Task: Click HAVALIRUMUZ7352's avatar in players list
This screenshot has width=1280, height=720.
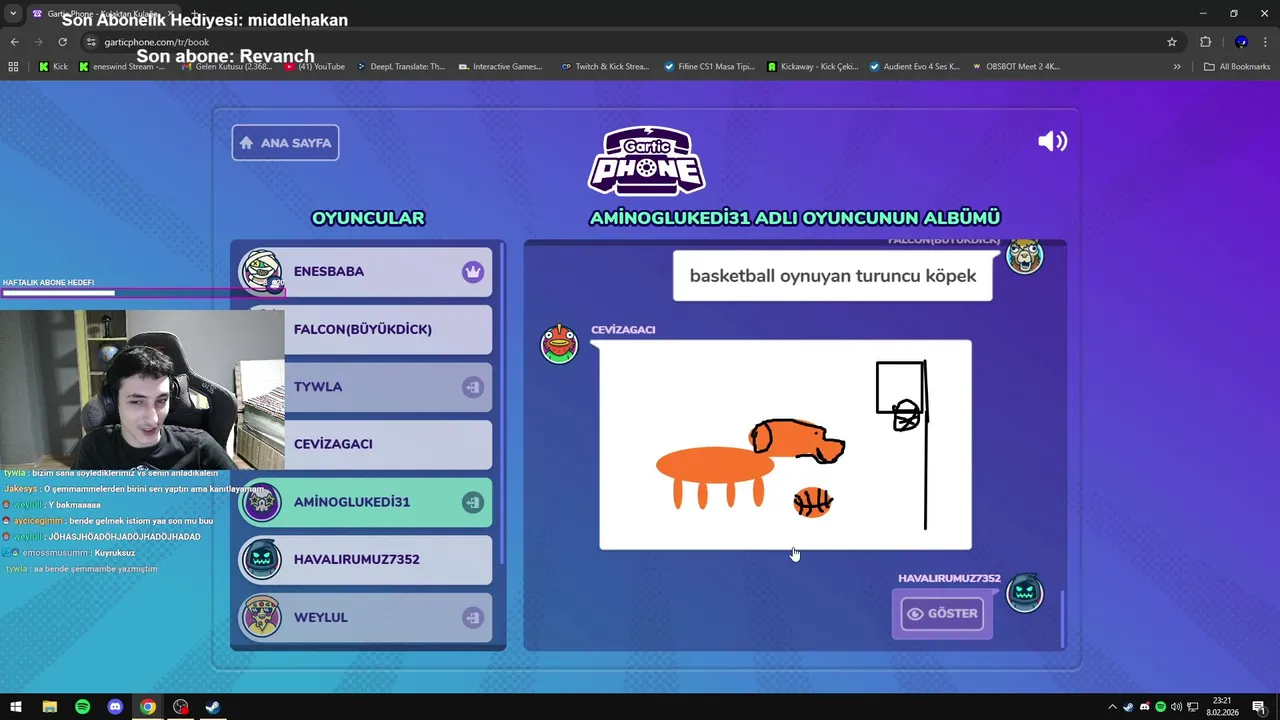Action: pyautogui.click(x=261, y=560)
